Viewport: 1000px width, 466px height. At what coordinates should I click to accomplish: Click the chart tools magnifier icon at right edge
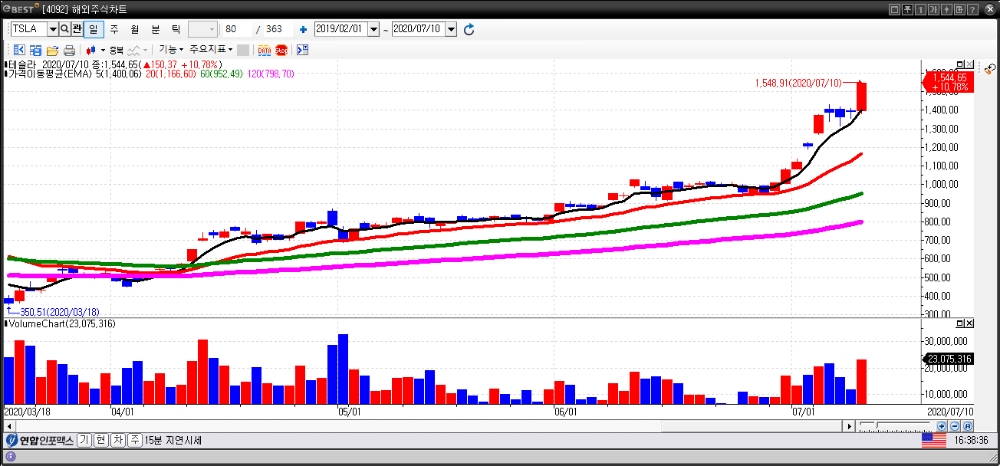click(x=989, y=68)
